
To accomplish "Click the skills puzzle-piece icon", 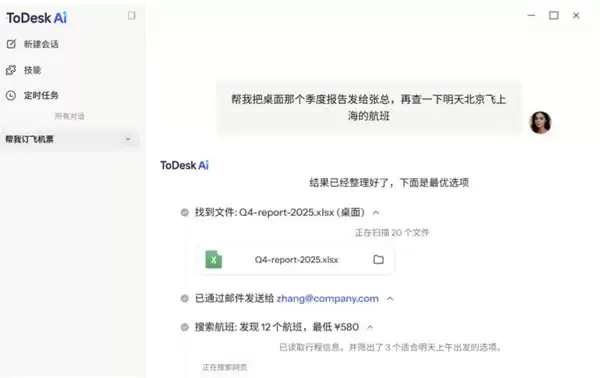I will 11,70.
